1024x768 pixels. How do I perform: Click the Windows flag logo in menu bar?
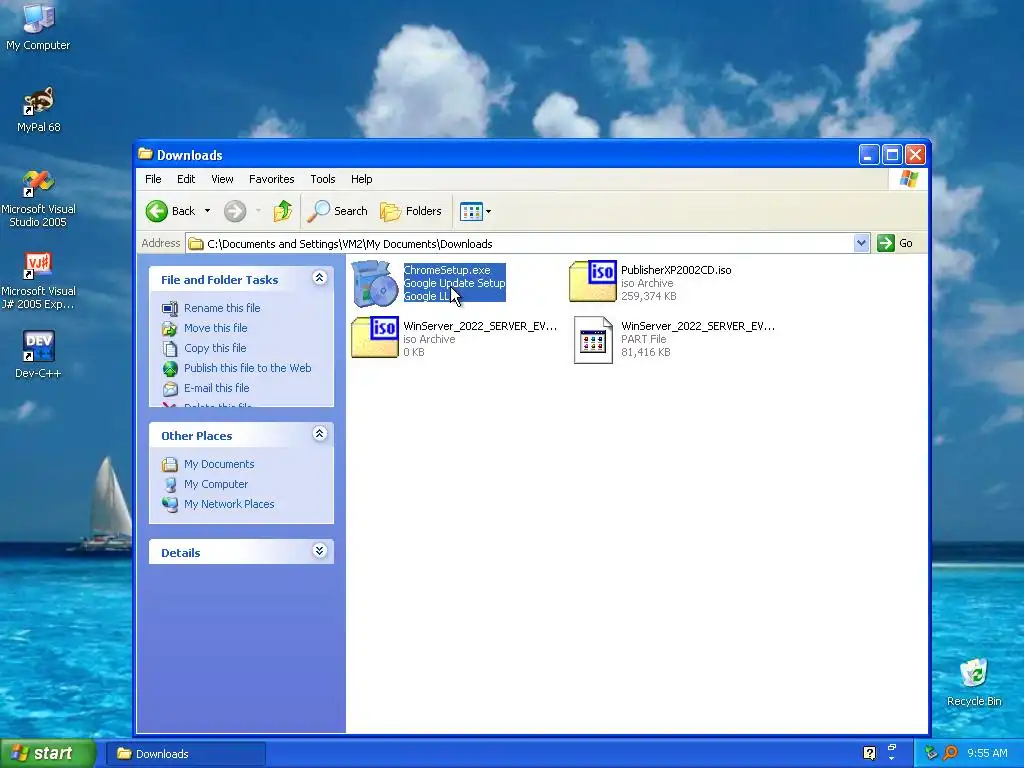point(908,179)
